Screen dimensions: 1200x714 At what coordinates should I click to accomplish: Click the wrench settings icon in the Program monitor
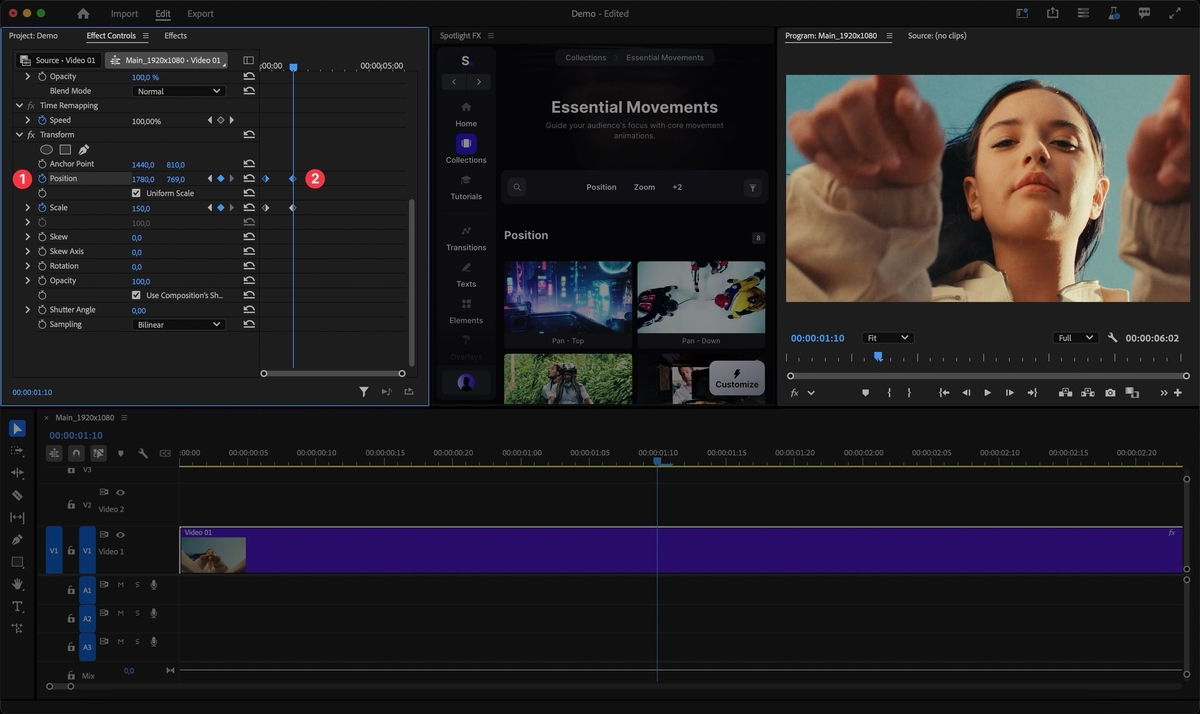1112,337
